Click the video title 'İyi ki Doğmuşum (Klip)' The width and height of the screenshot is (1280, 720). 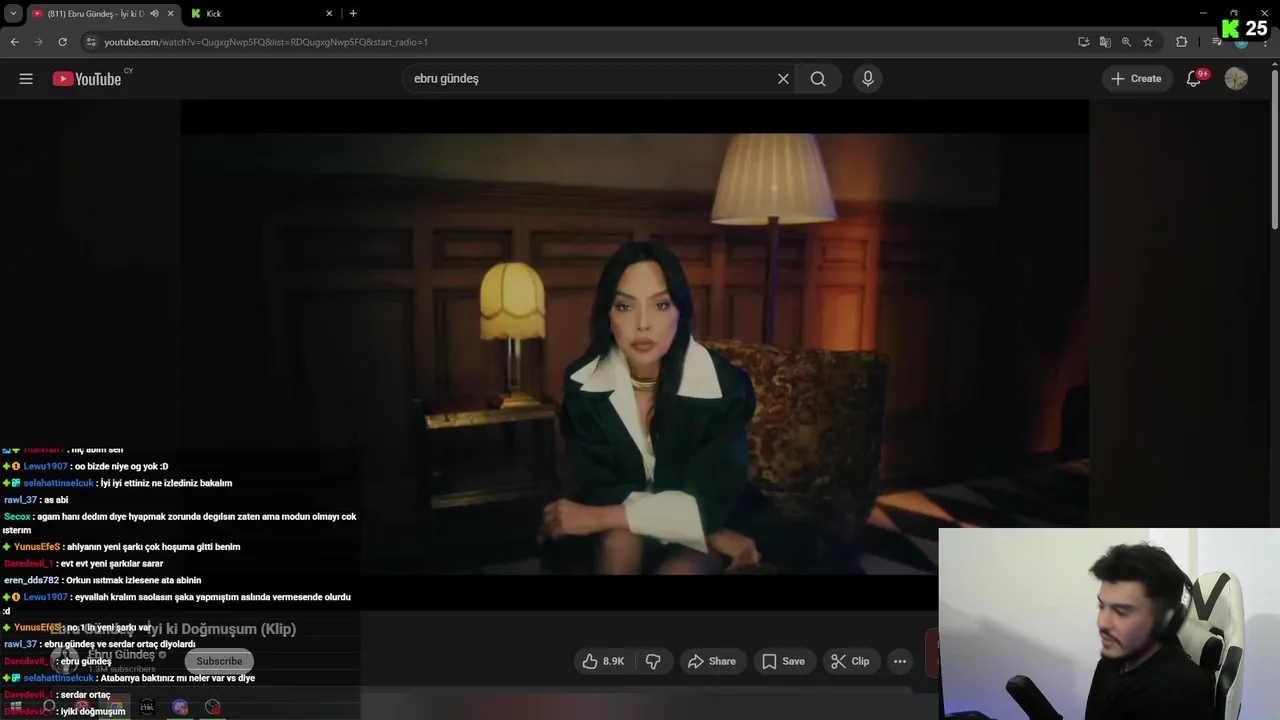(x=223, y=629)
